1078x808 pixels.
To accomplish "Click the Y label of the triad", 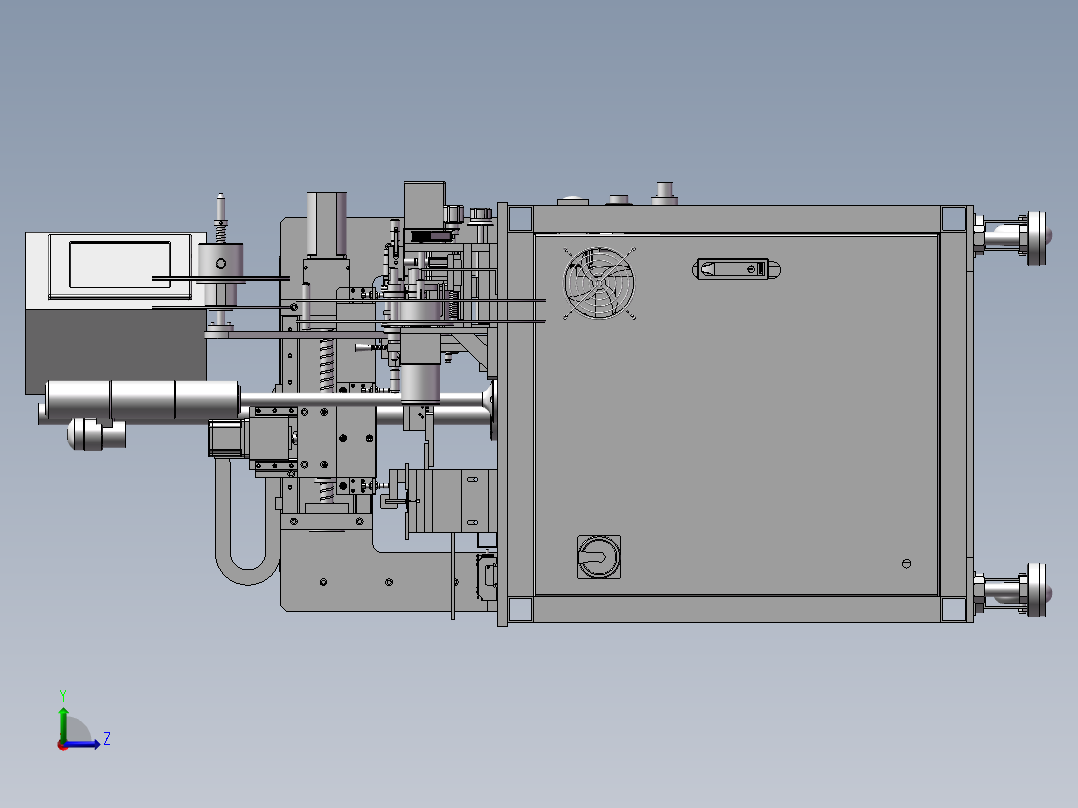I will pyautogui.click(x=63, y=696).
